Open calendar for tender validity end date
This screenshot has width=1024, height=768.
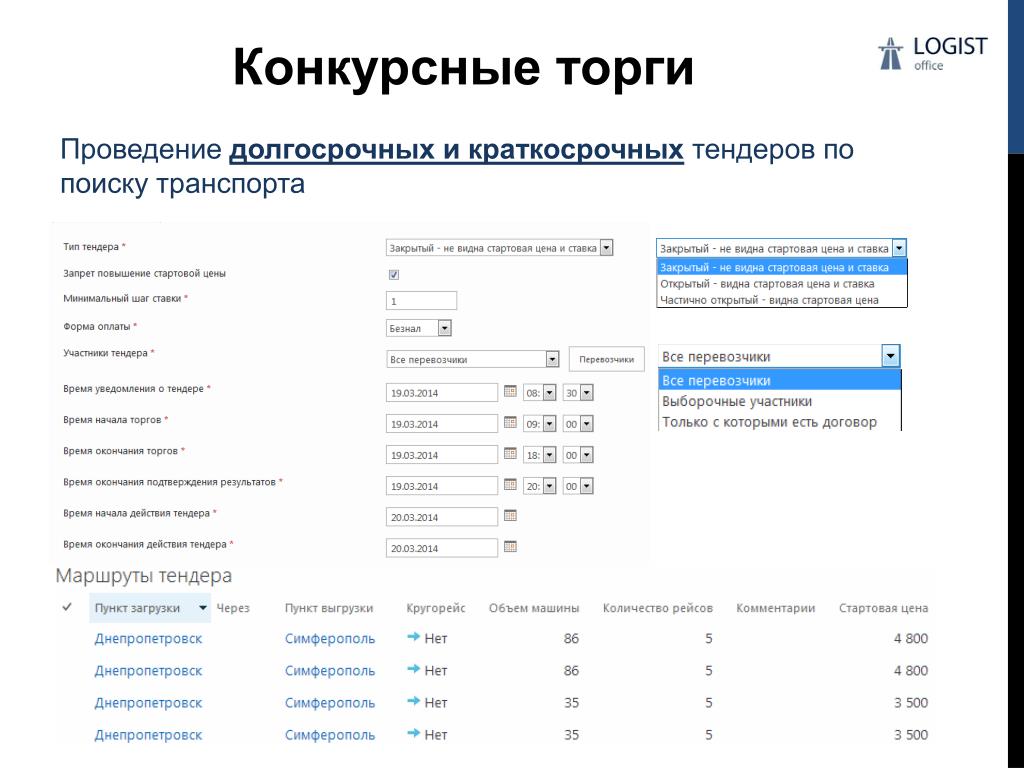tap(510, 547)
